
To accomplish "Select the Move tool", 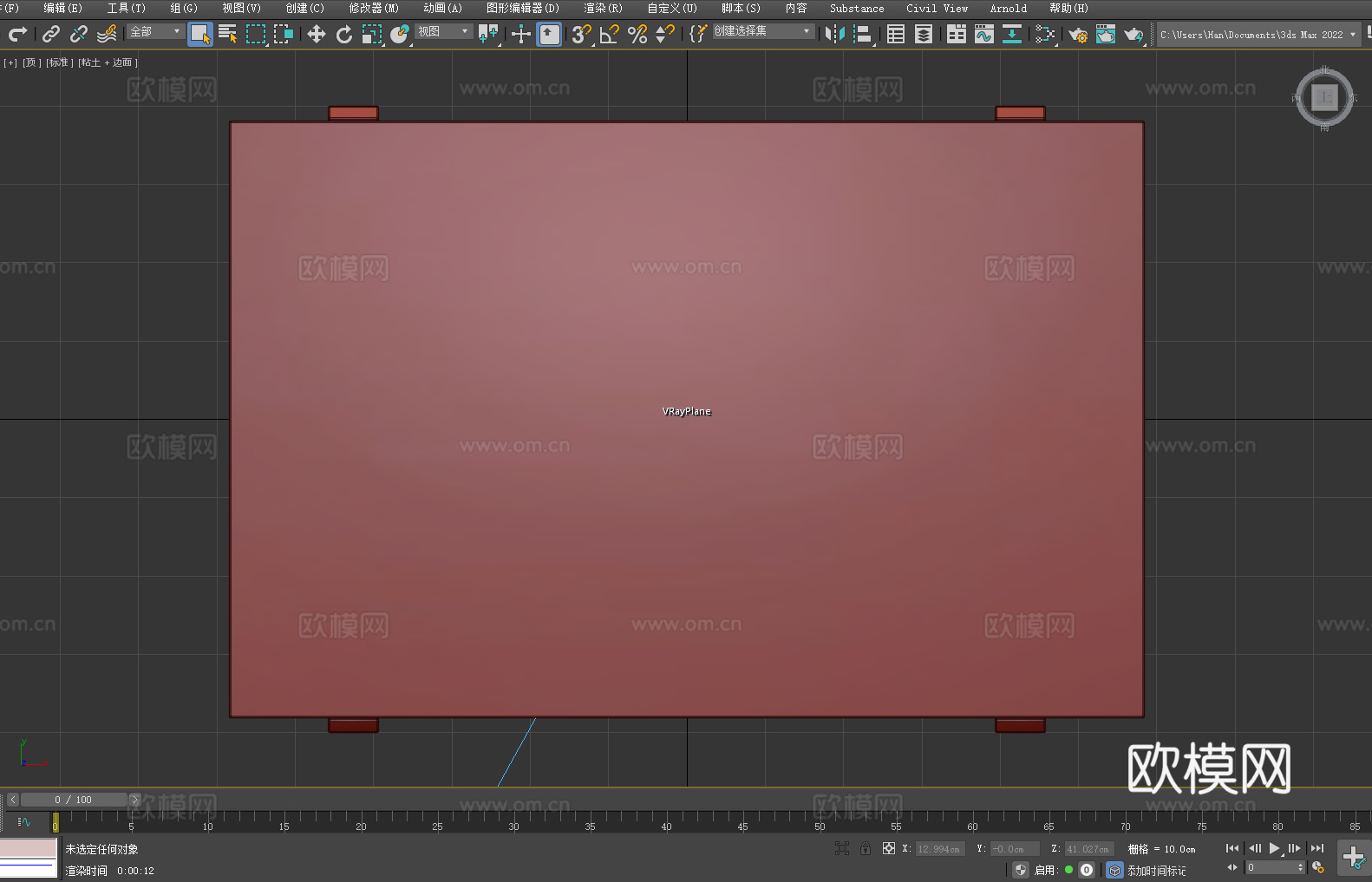I will point(317,34).
